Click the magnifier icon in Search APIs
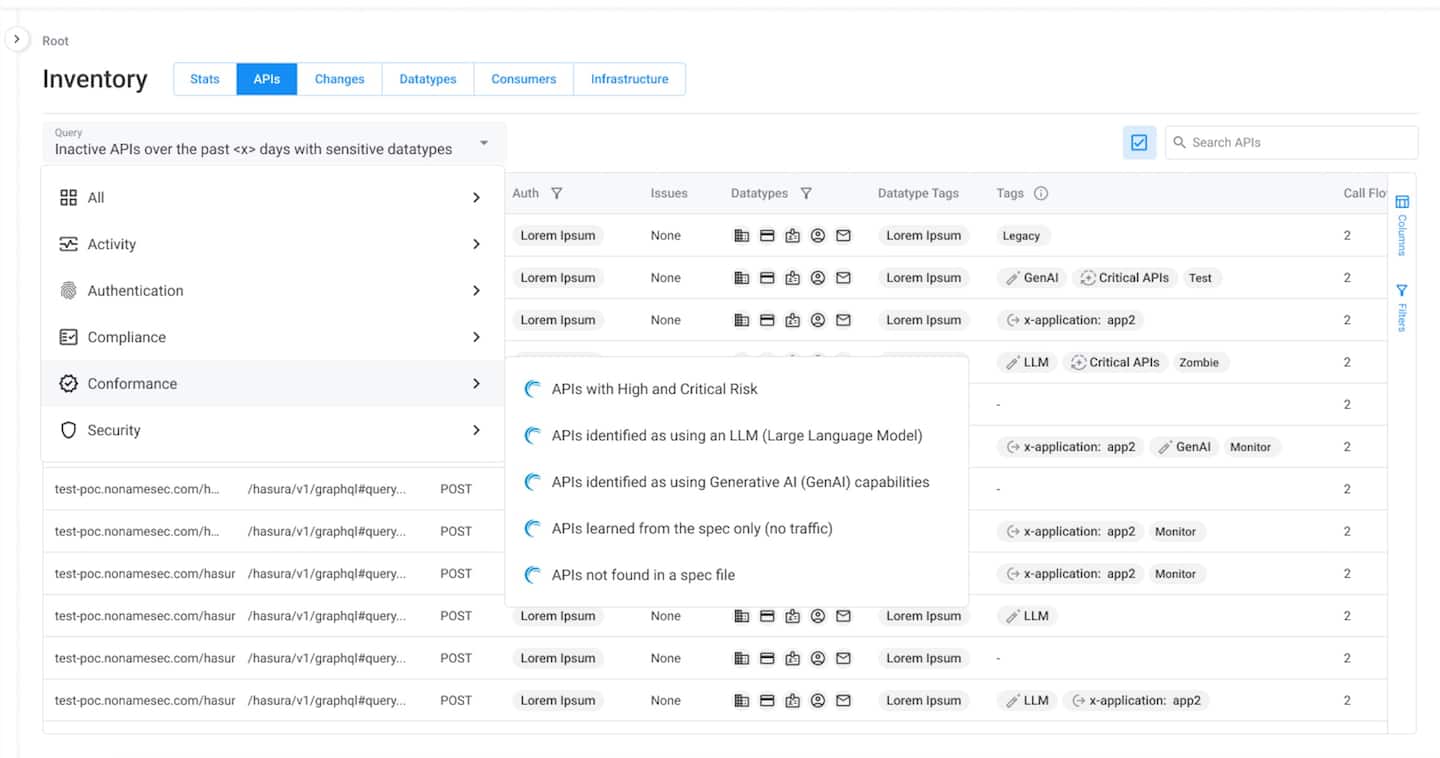 click(x=1179, y=143)
